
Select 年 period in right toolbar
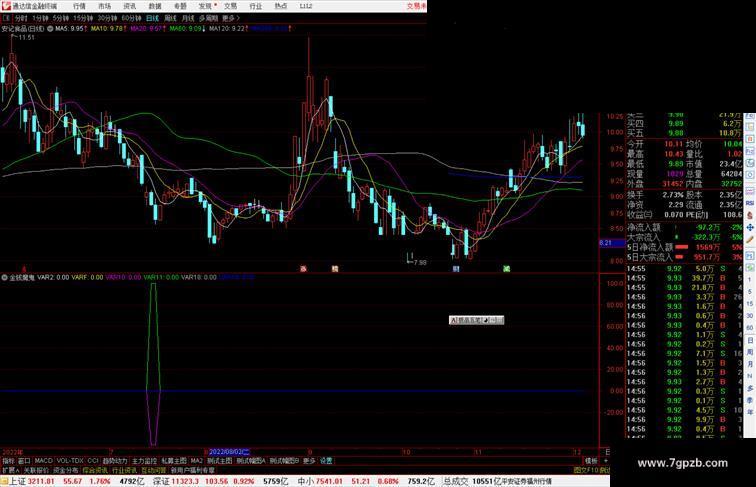coord(750,412)
